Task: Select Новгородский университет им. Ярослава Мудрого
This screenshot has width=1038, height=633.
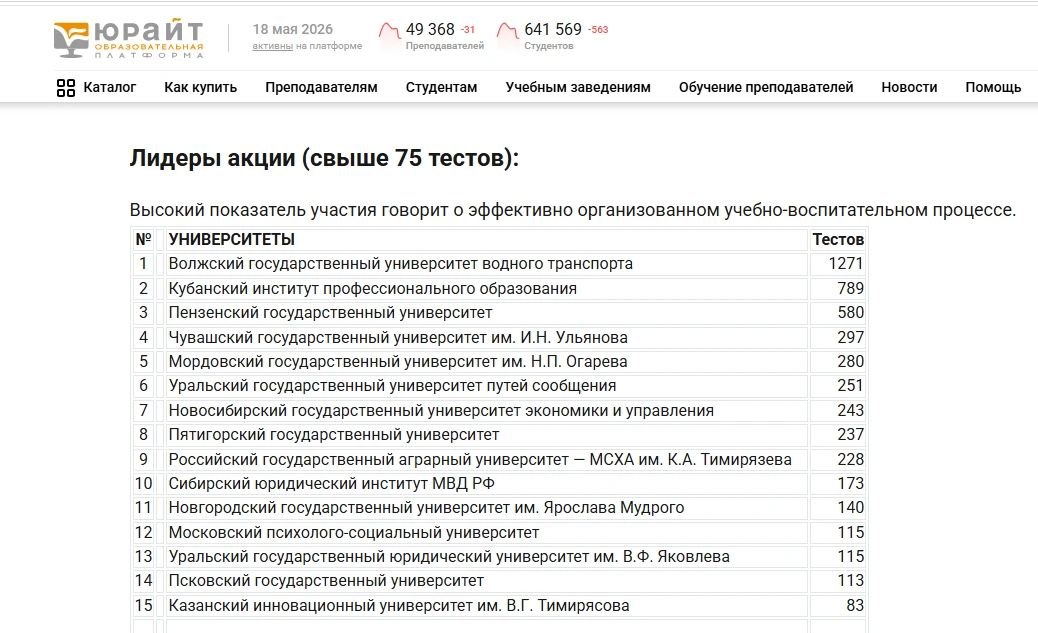Action: point(426,507)
